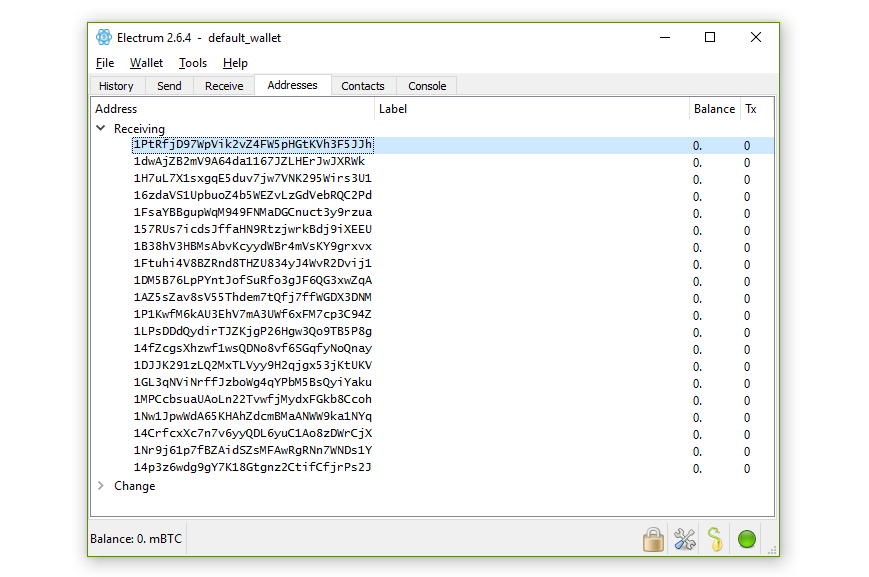Viewport: 869px width, 577px height.
Task: Select address 1H7uL7X1sxgqE5duv7jw7VNK295Wirs3U1
Action: click(253, 178)
